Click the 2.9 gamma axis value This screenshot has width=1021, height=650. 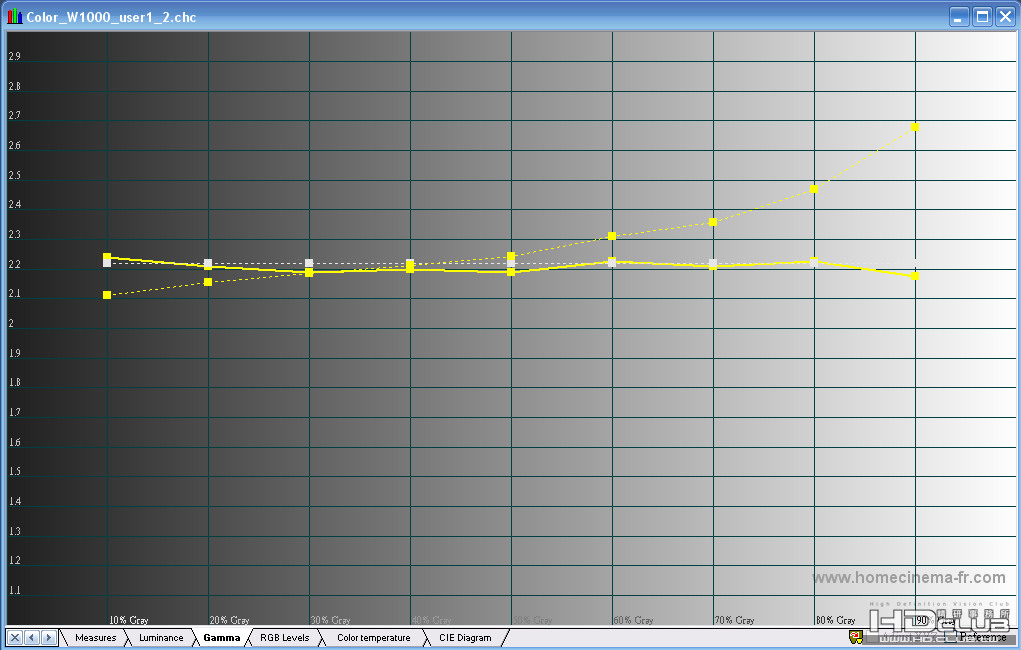pos(14,56)
